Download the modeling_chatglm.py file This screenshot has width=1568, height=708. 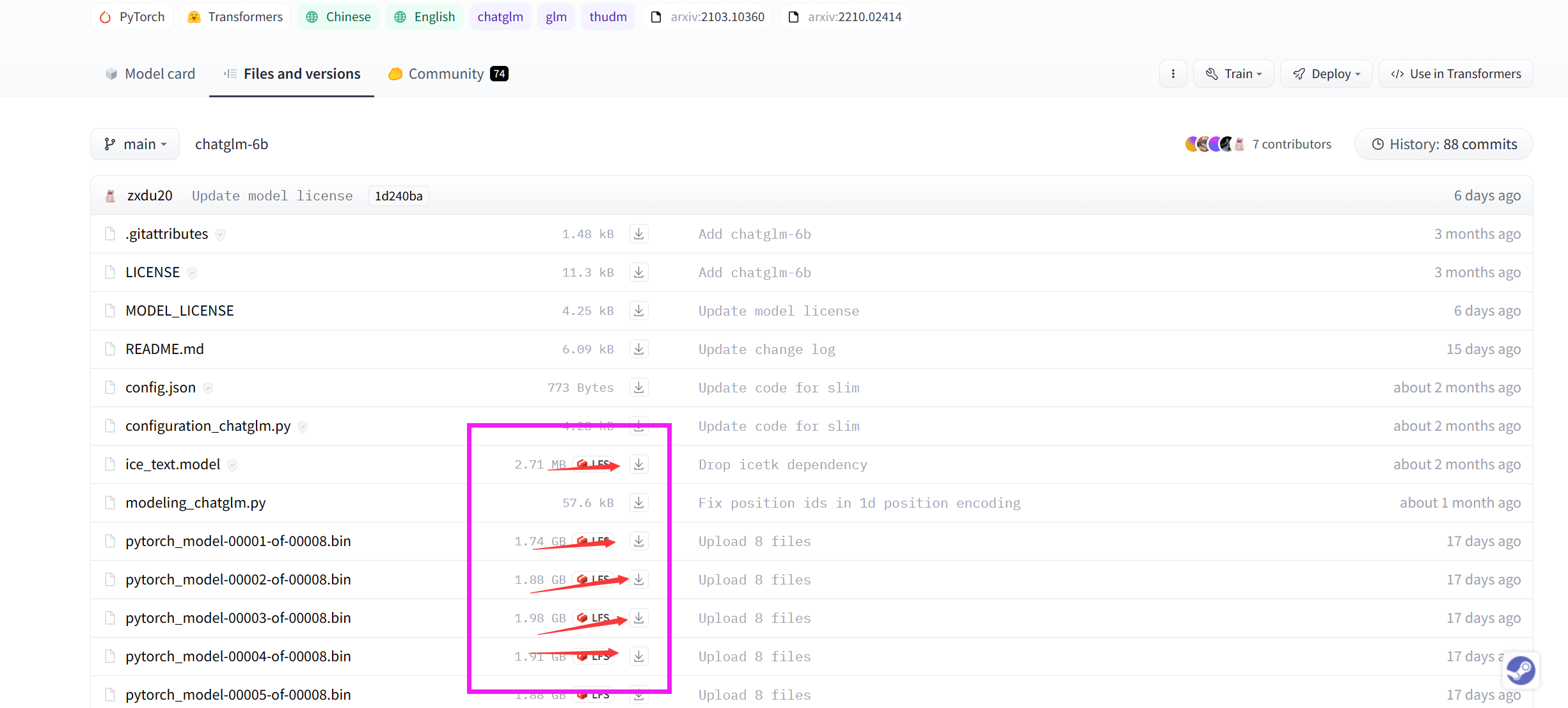pyautogui.click(x=638, y=503)
